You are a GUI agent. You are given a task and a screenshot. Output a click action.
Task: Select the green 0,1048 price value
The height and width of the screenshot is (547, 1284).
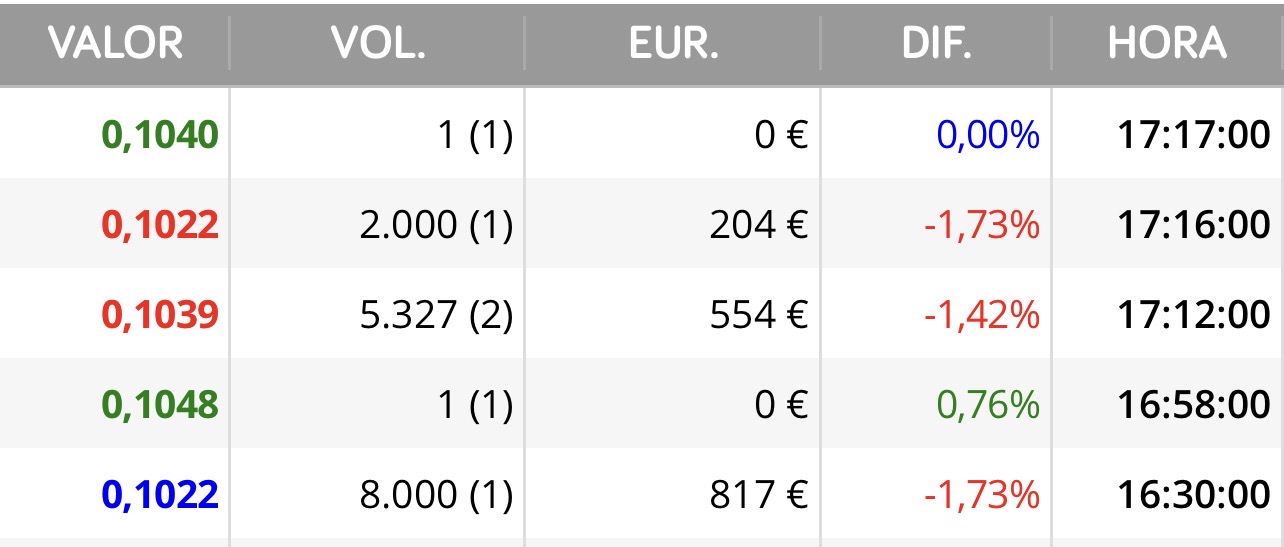click(160, 405)
